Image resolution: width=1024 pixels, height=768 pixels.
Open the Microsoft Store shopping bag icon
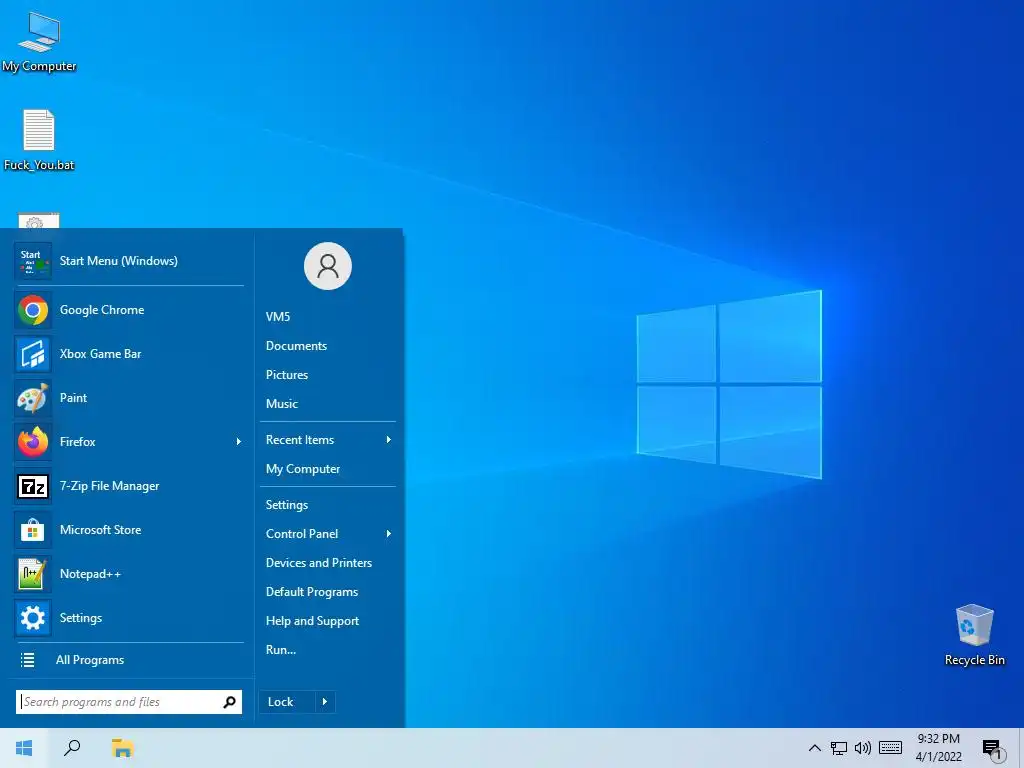33,530
